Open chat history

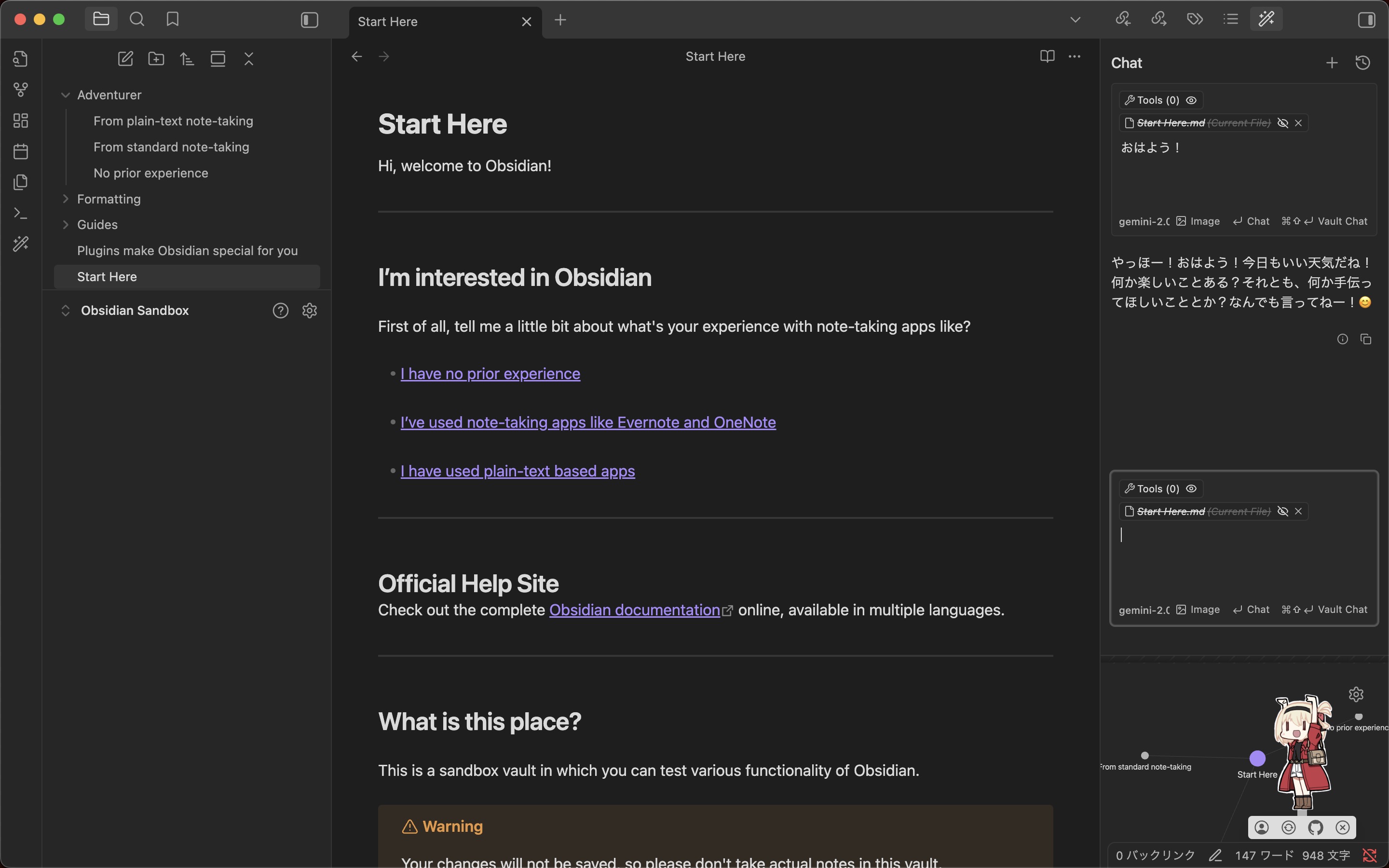1362,63
